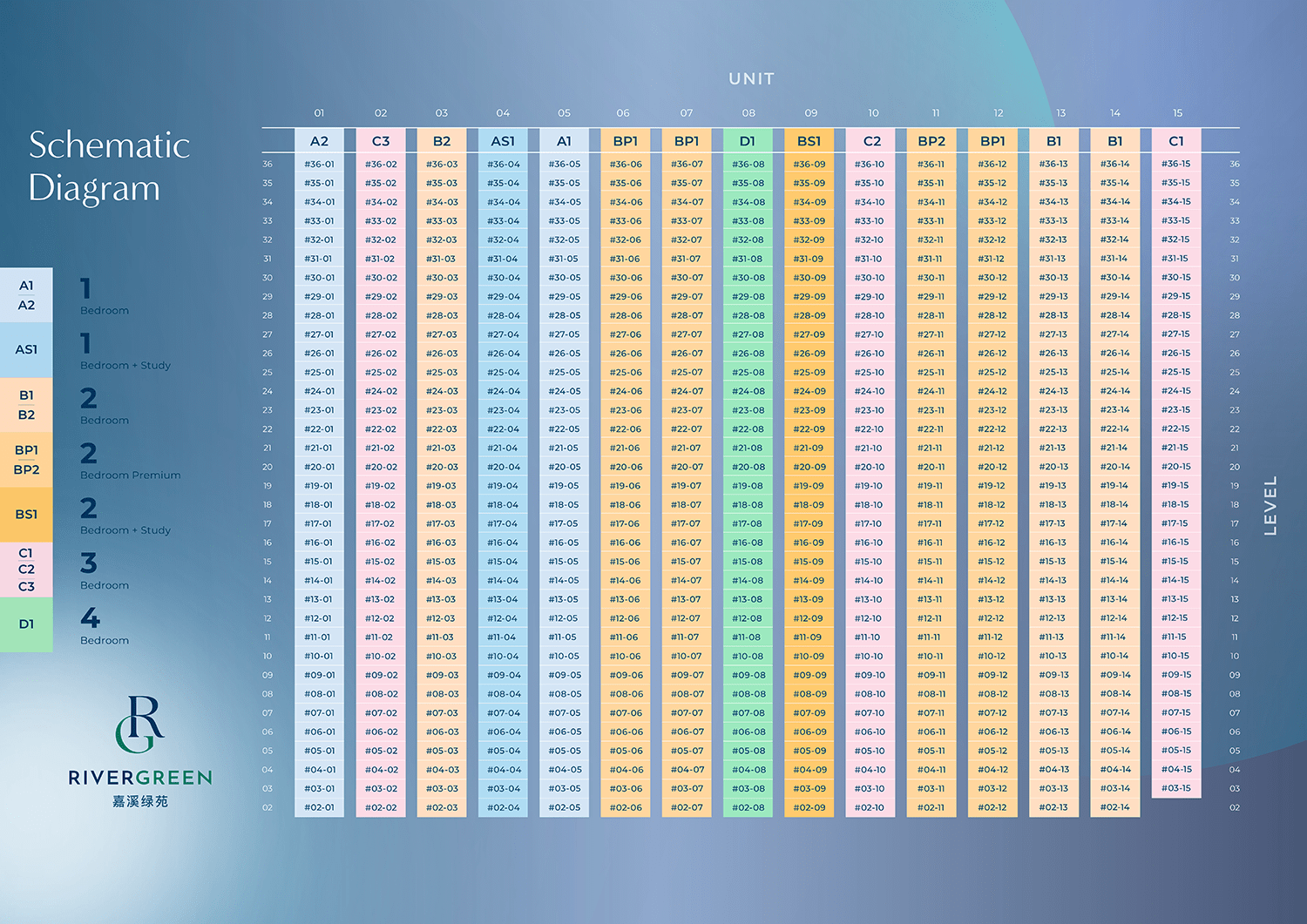The height and width of the screenshot is (924, 1307).
Task: Select unit #36-01 in the table
Action: tap(319, 164)
